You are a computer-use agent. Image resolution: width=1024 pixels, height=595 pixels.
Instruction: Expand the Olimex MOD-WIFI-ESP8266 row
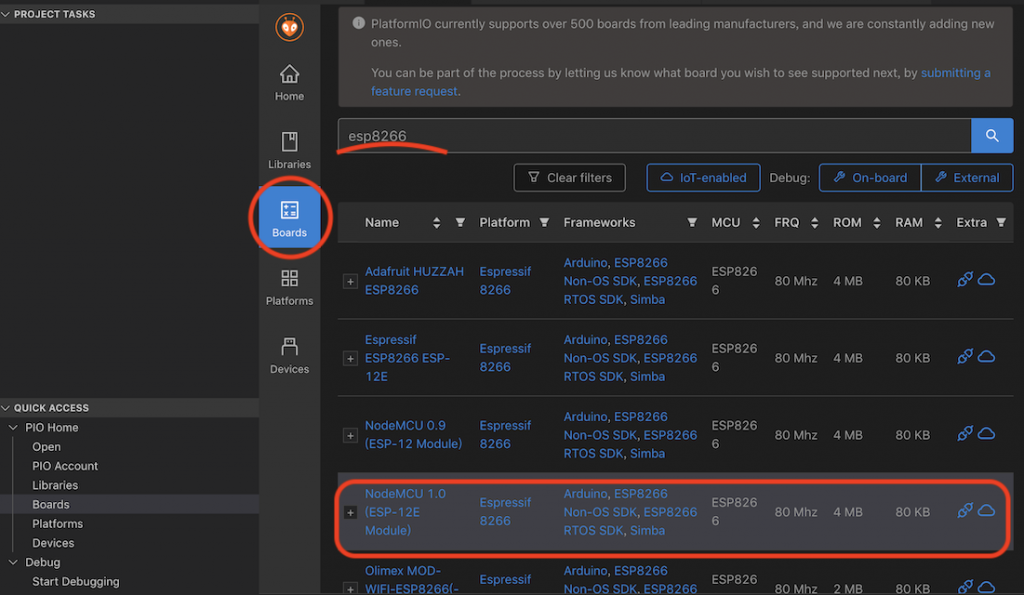coord(350,589)
